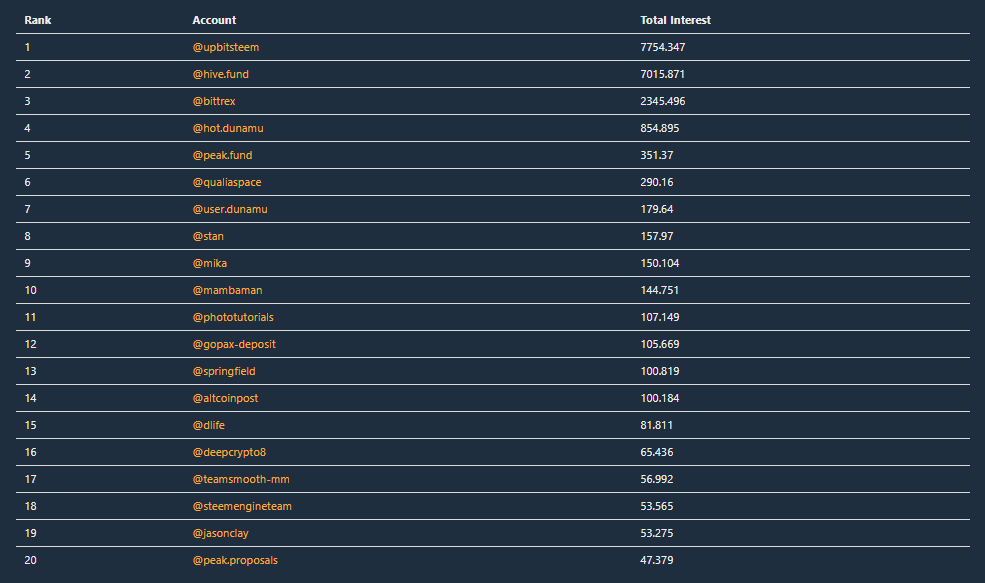Viewport: 985px width, 583px height.
Task: Click rank number 12 in gopax-deposit row
Action: click(x=30, y=344)
